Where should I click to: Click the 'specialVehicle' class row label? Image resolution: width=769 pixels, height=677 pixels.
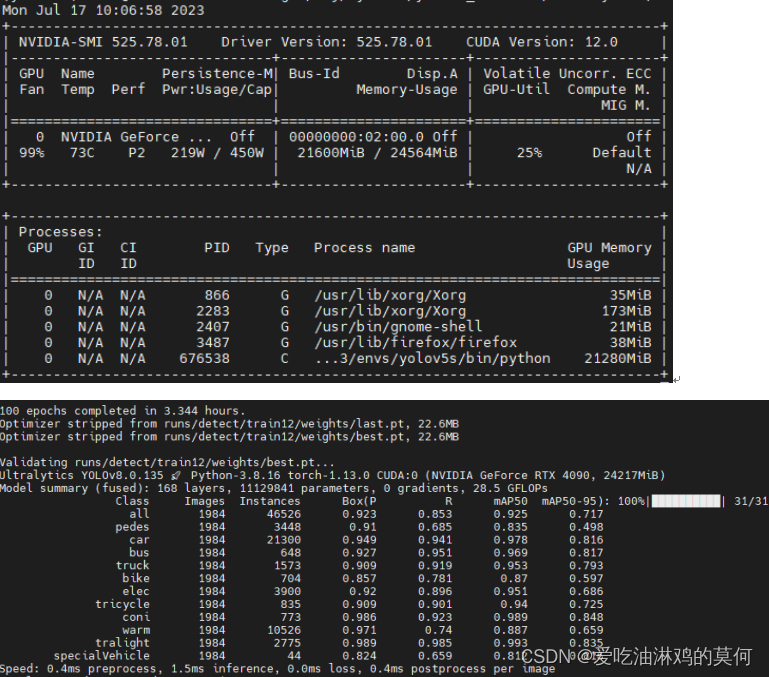pyautogui.click(x=102, y=655)
